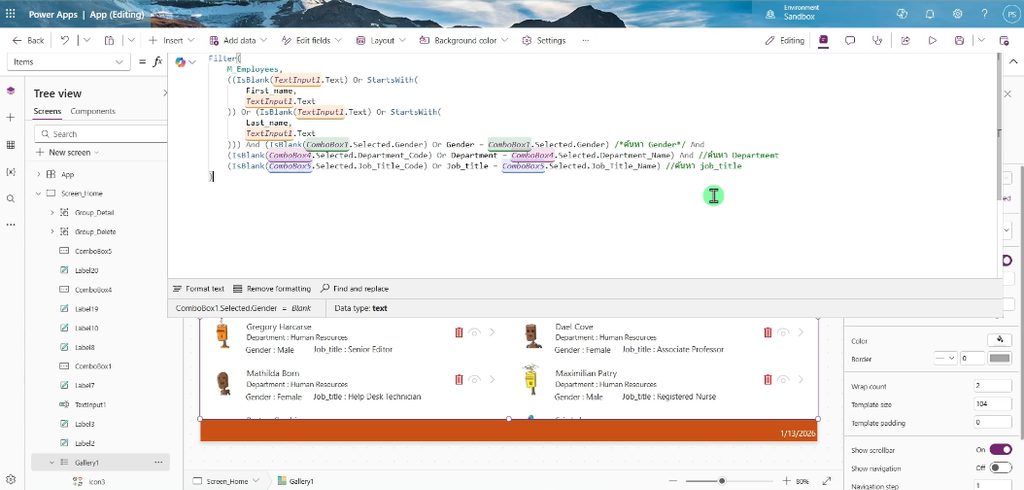Open the header settings gear
The image size is (1024, 490).
coord(957,13)
